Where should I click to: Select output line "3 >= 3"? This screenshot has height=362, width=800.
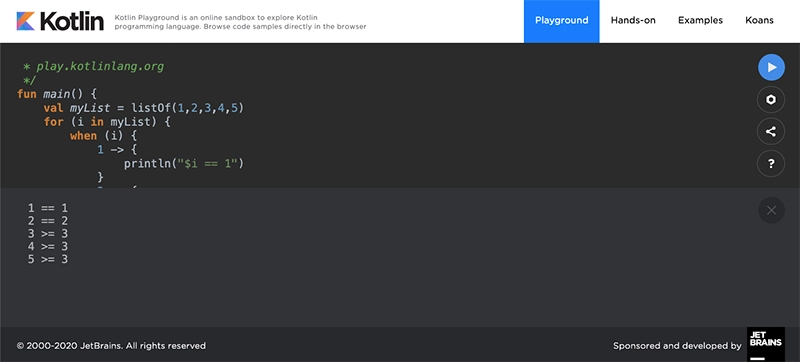pyautogui.click(x=48, y=234)
